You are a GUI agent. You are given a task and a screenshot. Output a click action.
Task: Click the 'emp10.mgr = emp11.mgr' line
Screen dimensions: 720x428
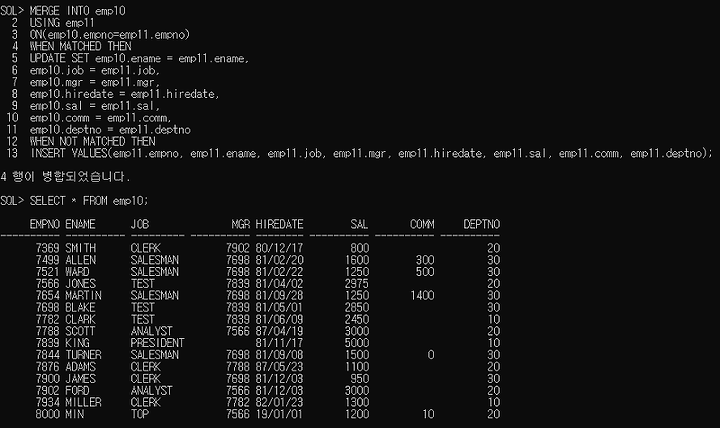click(95, 82)
